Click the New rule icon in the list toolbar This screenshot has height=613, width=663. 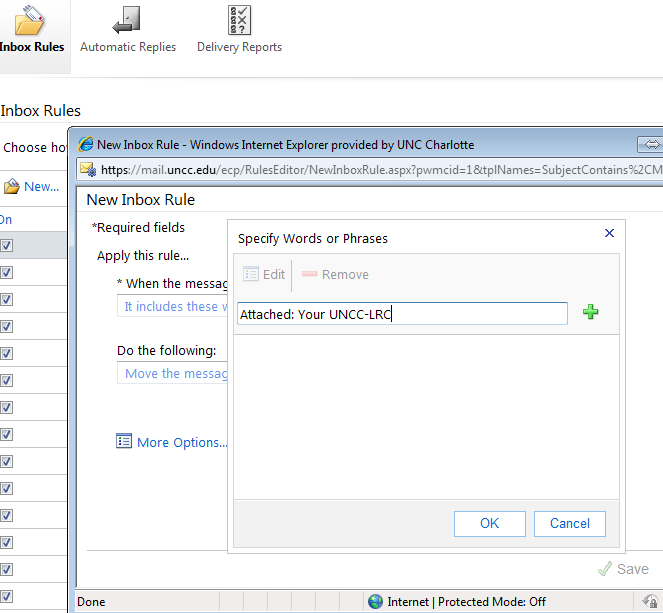(x=12, y=186)
